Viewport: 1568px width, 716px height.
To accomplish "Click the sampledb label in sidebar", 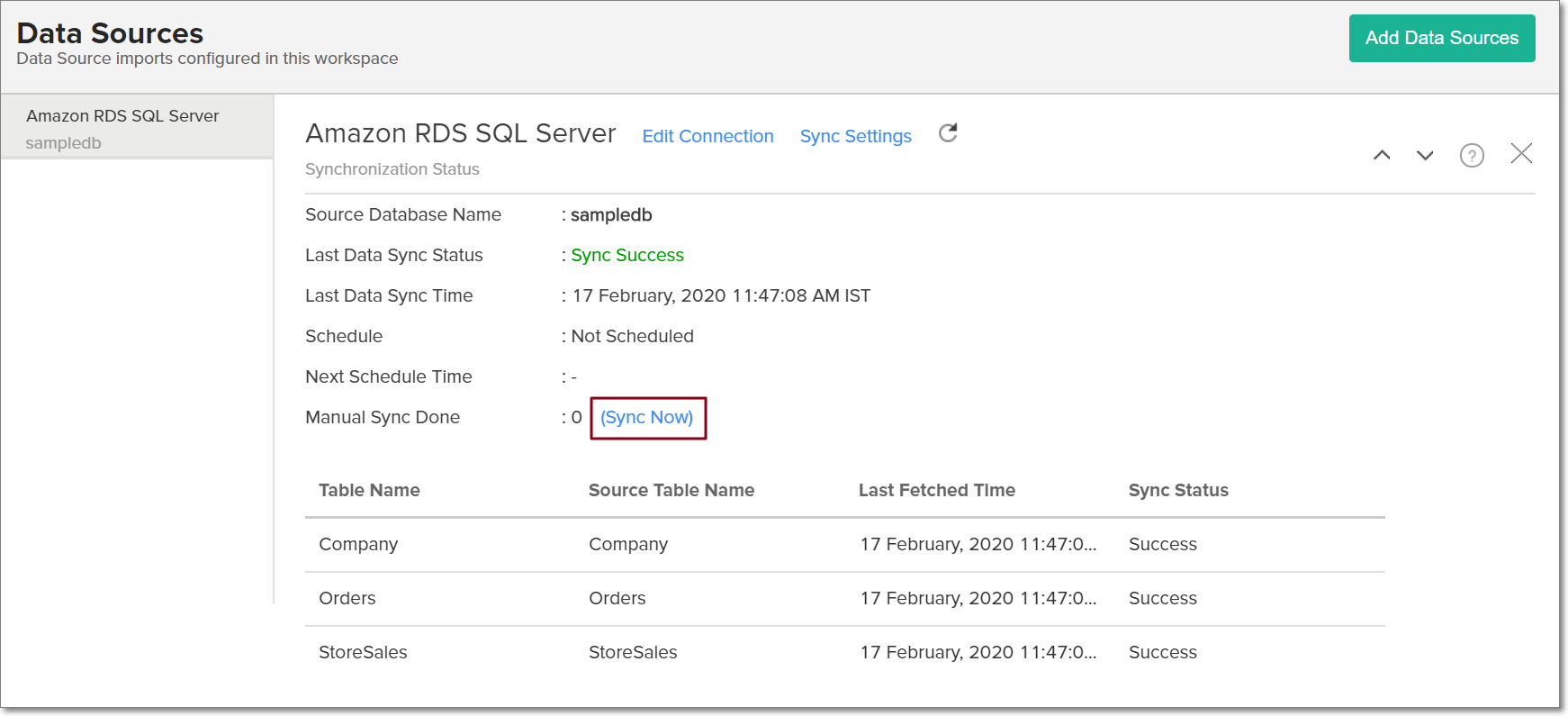I will [63, 143].
